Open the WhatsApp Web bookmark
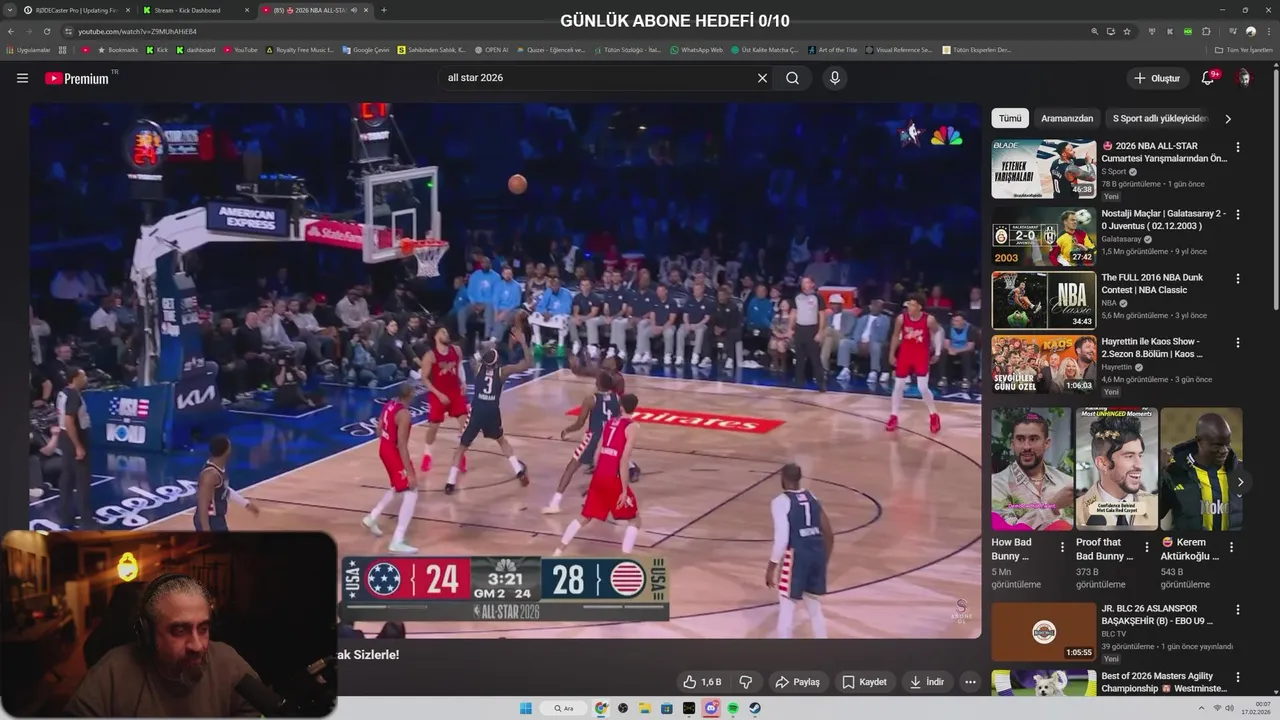 tap(696, 49)
